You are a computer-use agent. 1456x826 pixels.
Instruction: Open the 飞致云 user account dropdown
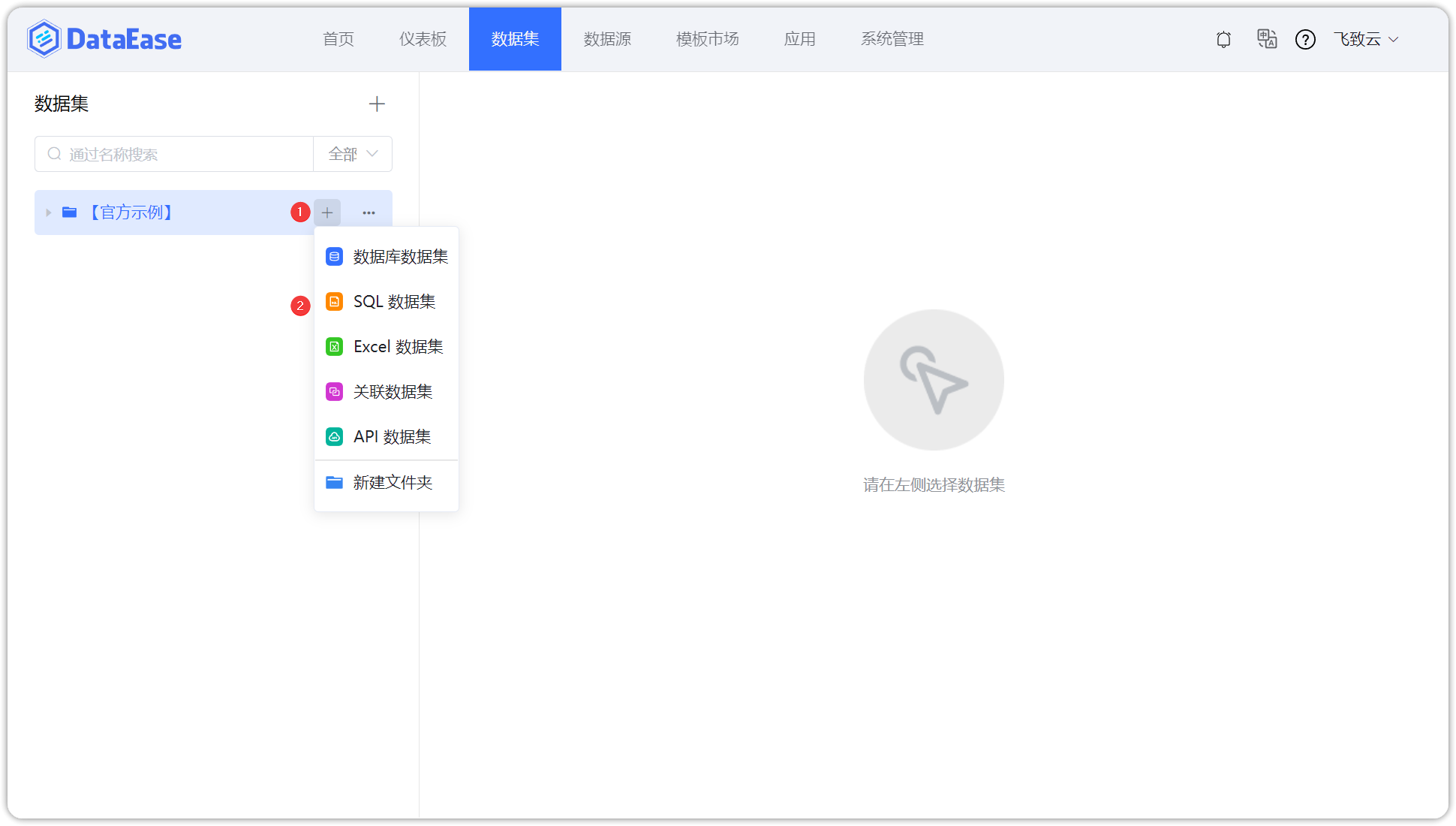pyautogui.click(x=1366, y=39)
